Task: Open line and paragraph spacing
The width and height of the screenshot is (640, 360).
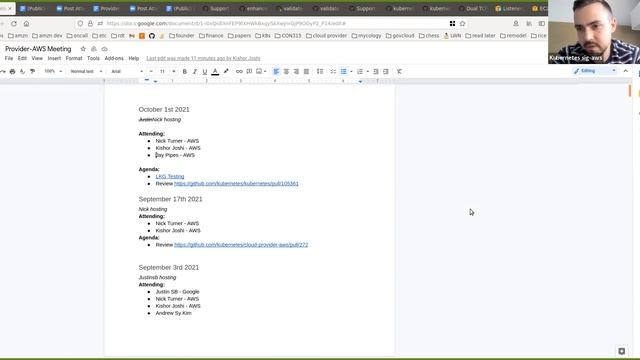Action: point(320,71)
